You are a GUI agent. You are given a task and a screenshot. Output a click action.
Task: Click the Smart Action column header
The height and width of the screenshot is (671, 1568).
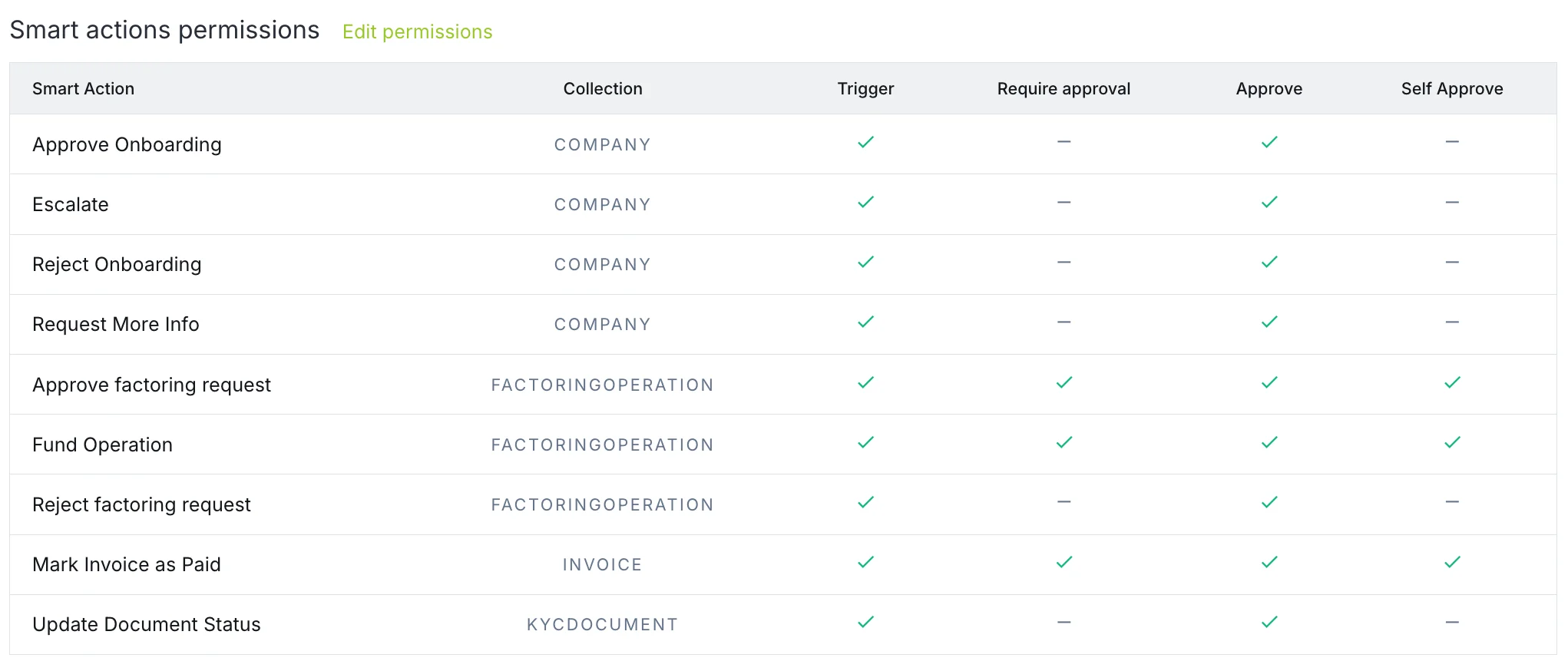[x=83, y=88]
